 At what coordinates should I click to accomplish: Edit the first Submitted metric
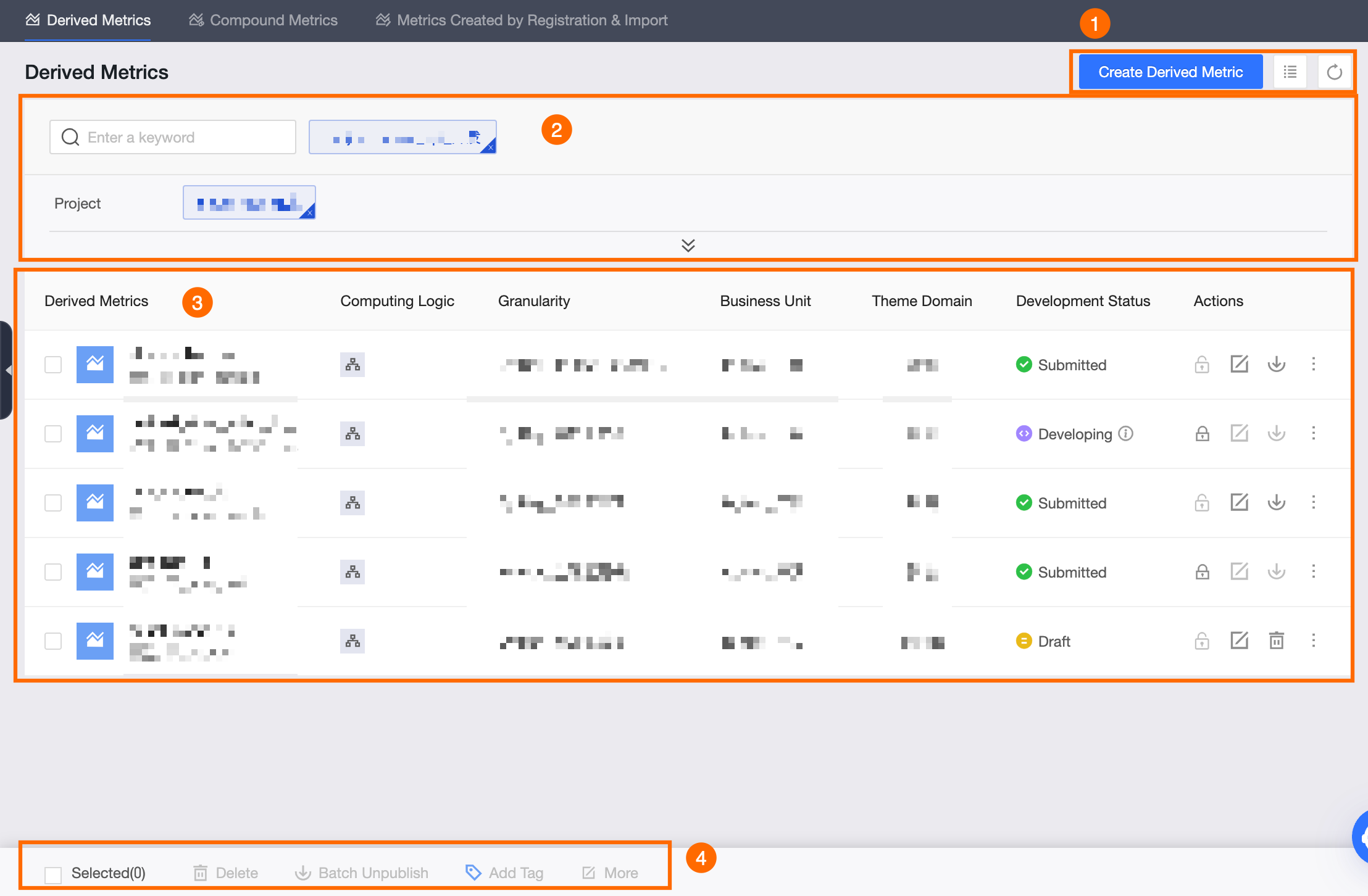[x=1239, y=364]
